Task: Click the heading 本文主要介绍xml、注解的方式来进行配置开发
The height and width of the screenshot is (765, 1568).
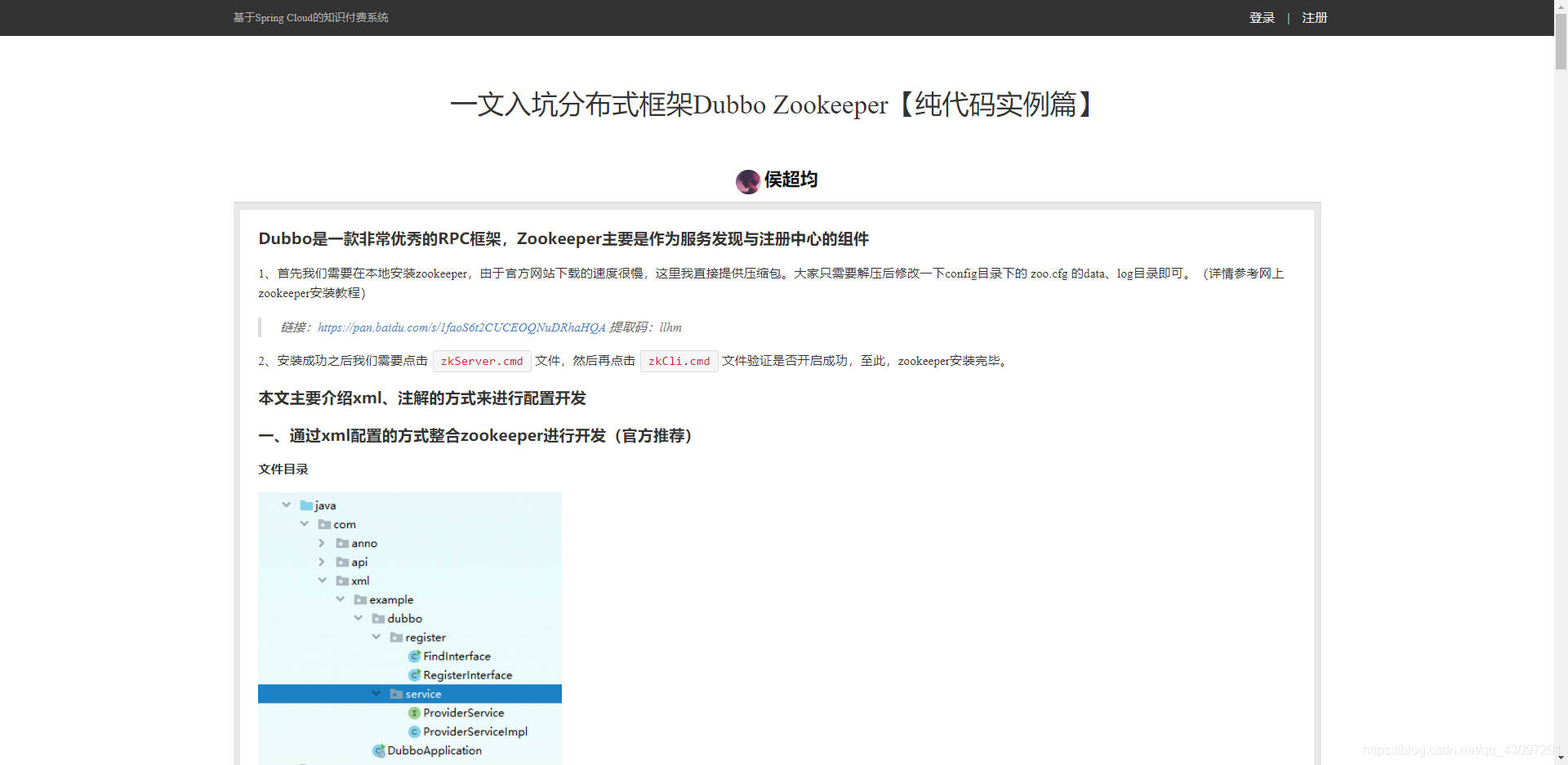Action: click(422, 398)
